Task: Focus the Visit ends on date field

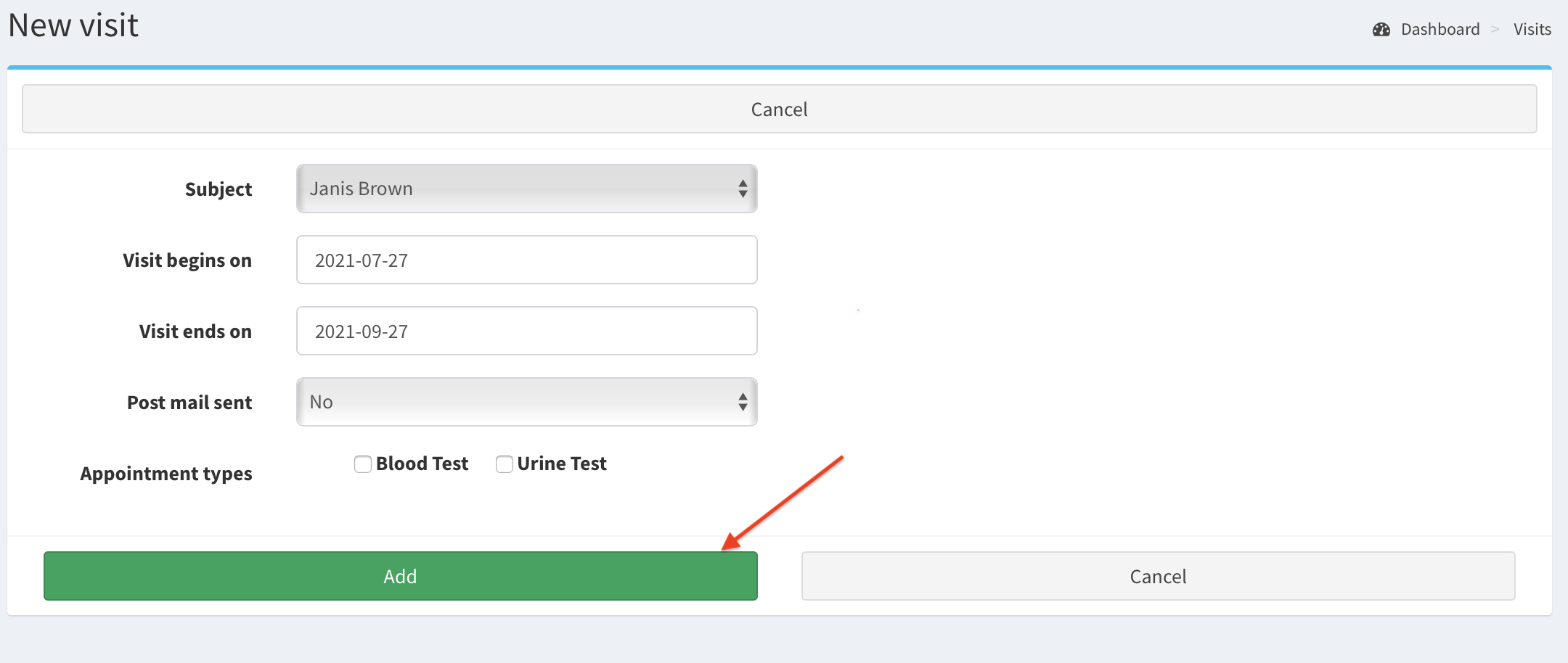Action: point(526,331)
